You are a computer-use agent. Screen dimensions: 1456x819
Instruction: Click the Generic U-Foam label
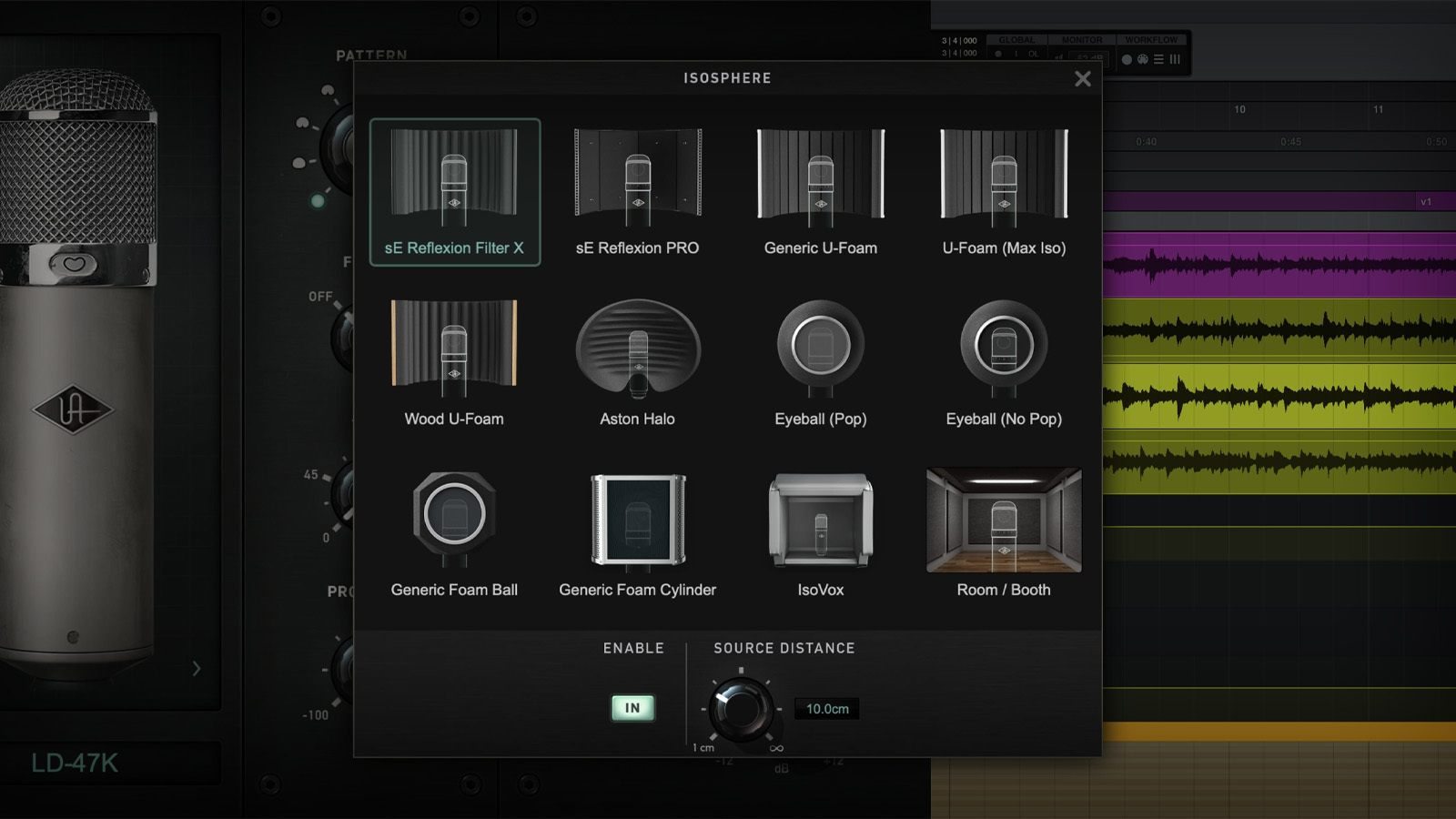click(x=821, y=248)
